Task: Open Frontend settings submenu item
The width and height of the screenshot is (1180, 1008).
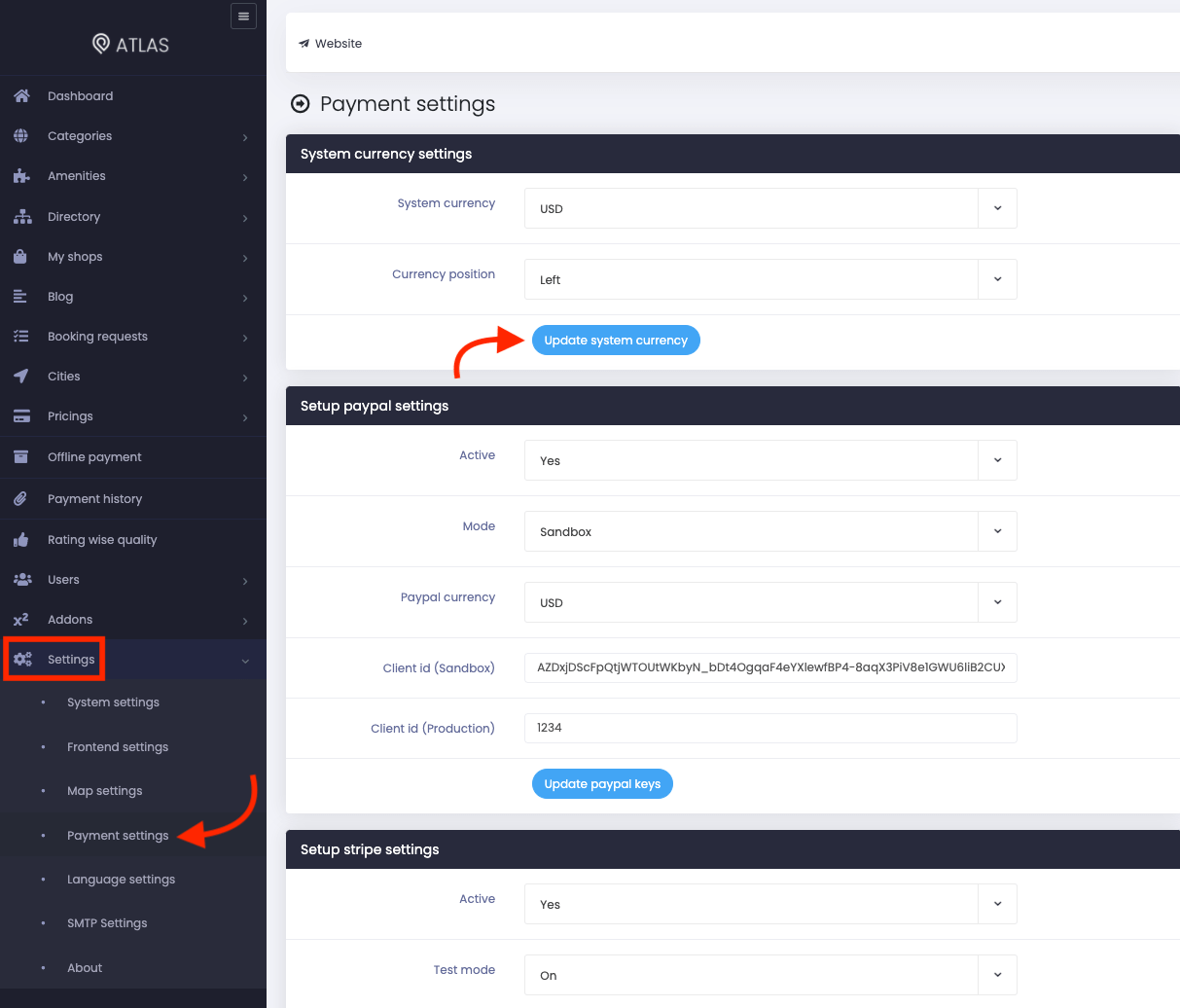Action: tap(118, 747)
